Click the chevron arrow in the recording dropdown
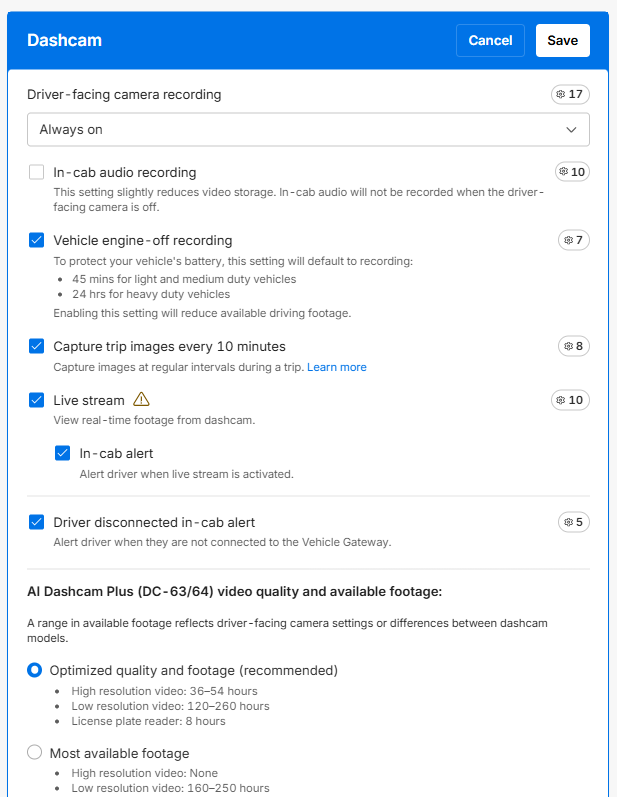 pos(571,130)
